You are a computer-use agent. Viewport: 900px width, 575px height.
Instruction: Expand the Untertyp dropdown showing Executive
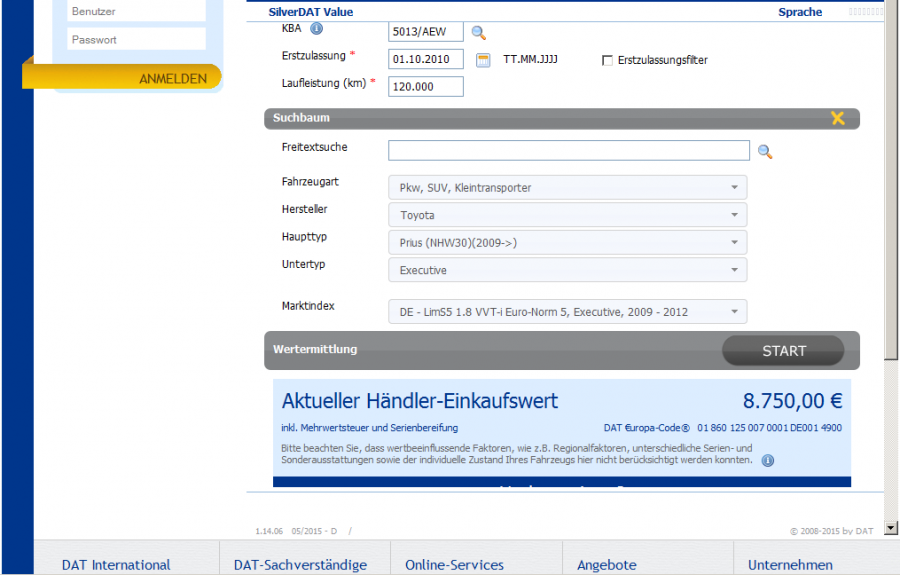pyautogui.click(x=567, y=270)
